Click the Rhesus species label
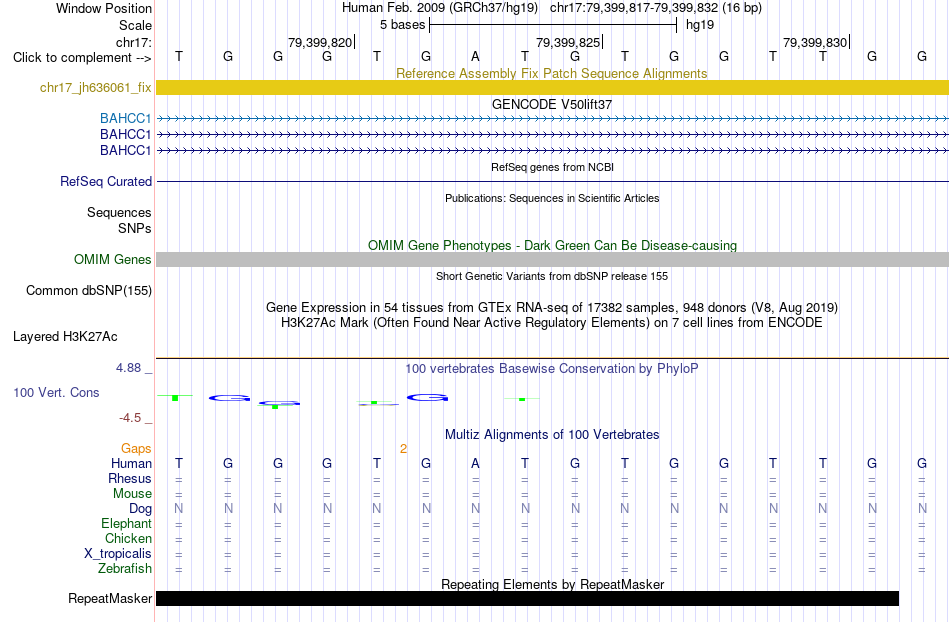Viewport: 950px width, 622px height. [130, 478]
